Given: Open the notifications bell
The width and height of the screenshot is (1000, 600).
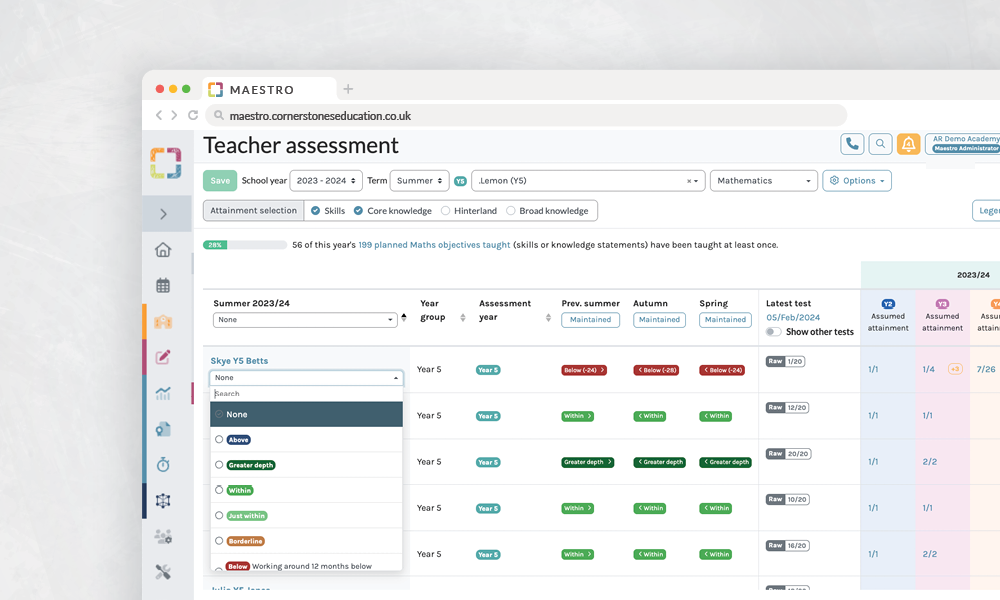Looking at the screenshot, I should click(x=908, y=144).
